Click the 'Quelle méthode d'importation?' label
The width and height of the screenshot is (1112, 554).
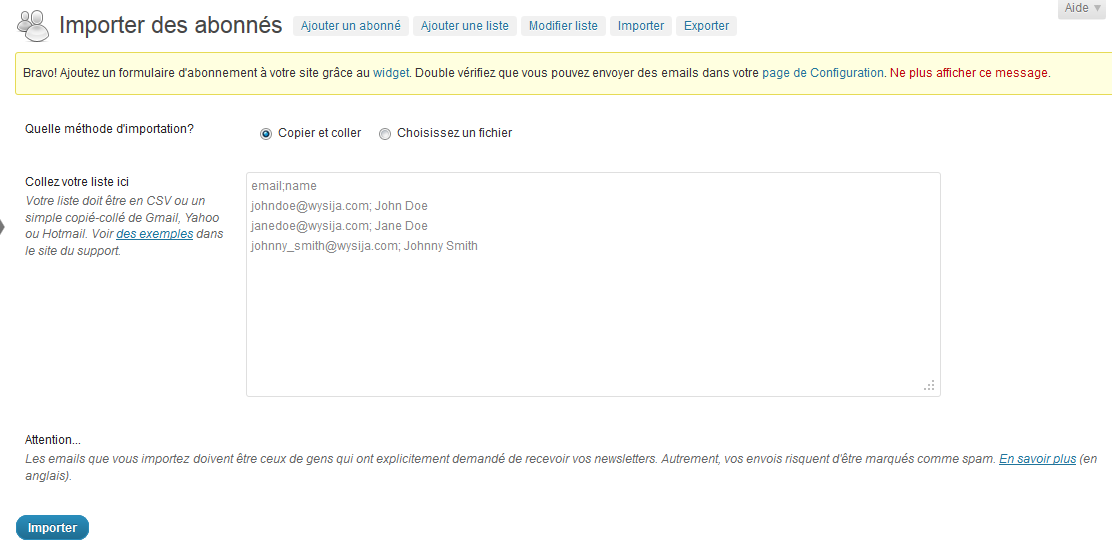coord(109,129)
